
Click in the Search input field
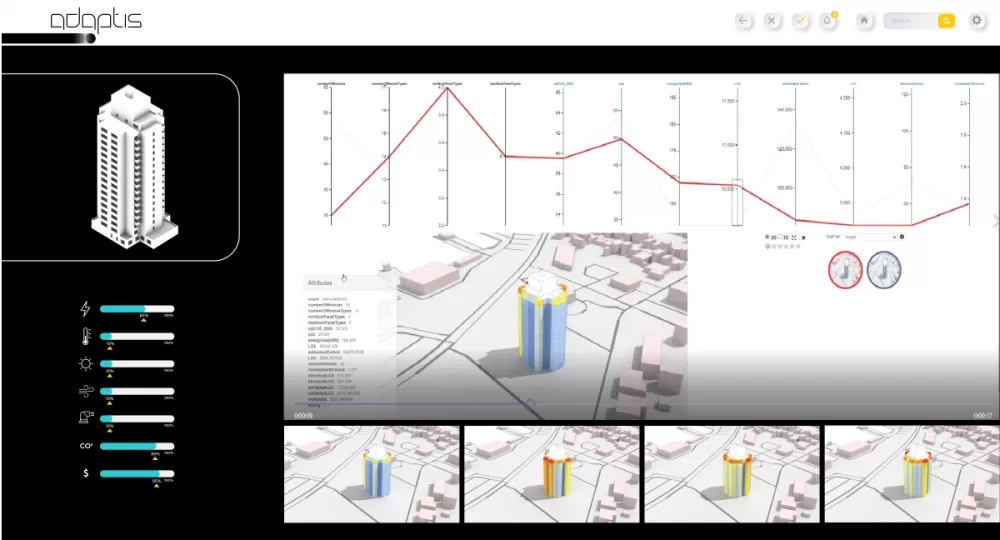click(909, 20)
